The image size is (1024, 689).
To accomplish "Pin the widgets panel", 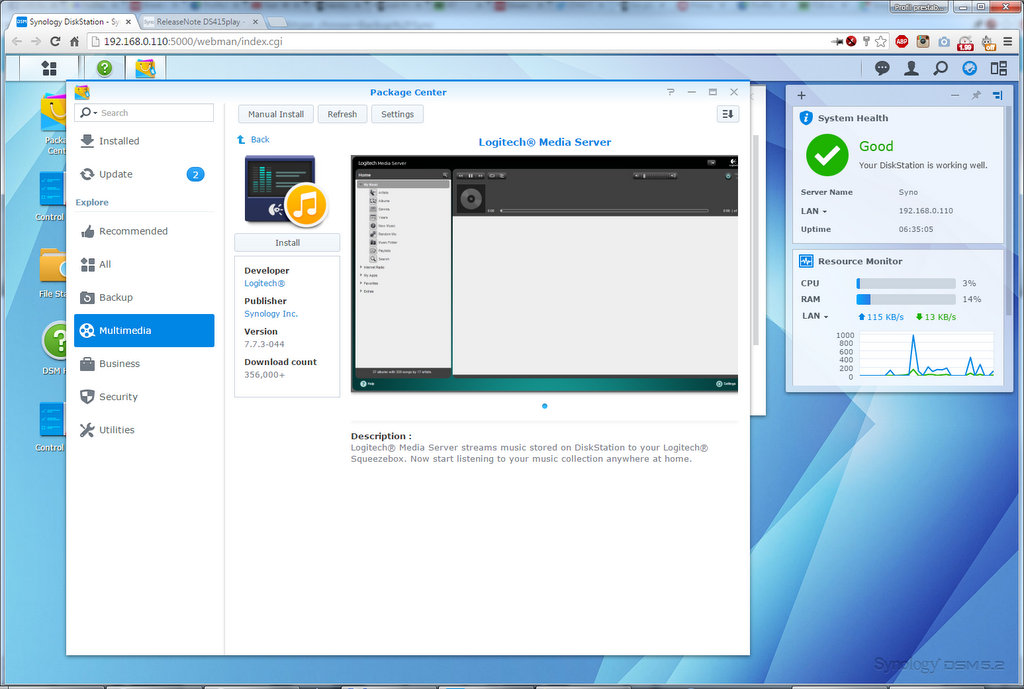I will click(x=976, y=95).
